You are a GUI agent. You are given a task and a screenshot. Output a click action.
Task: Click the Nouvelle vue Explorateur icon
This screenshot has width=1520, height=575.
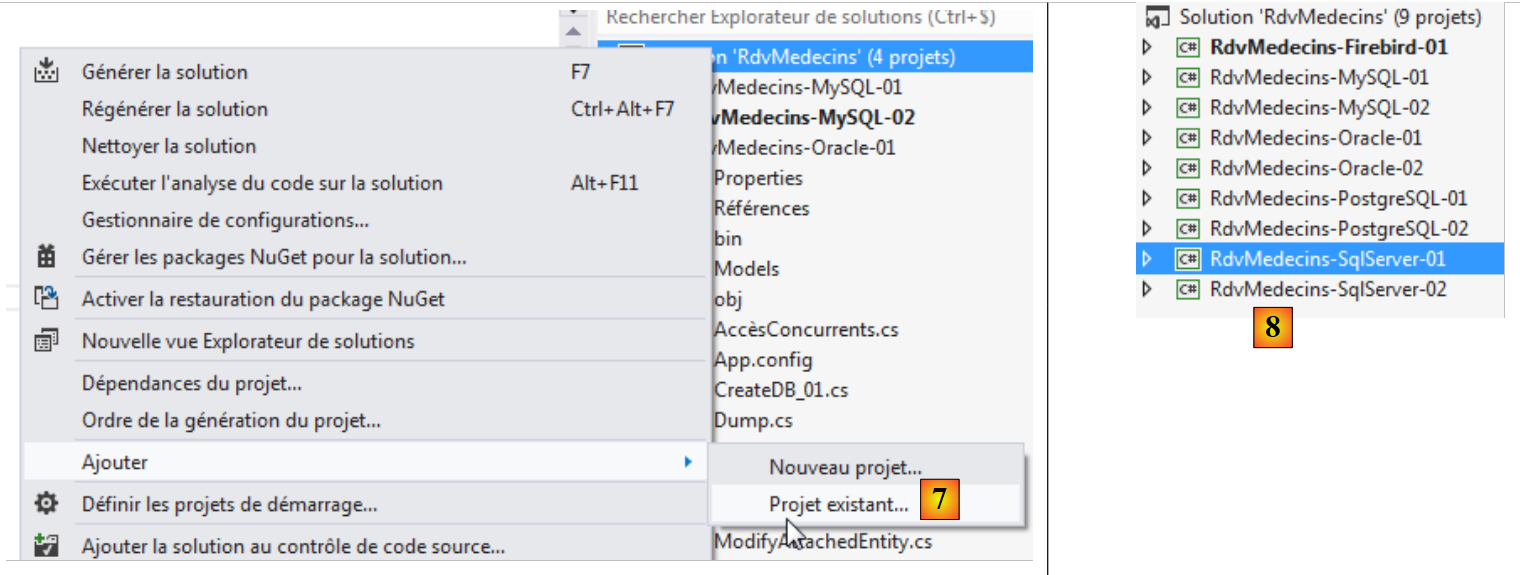[46, 341]
